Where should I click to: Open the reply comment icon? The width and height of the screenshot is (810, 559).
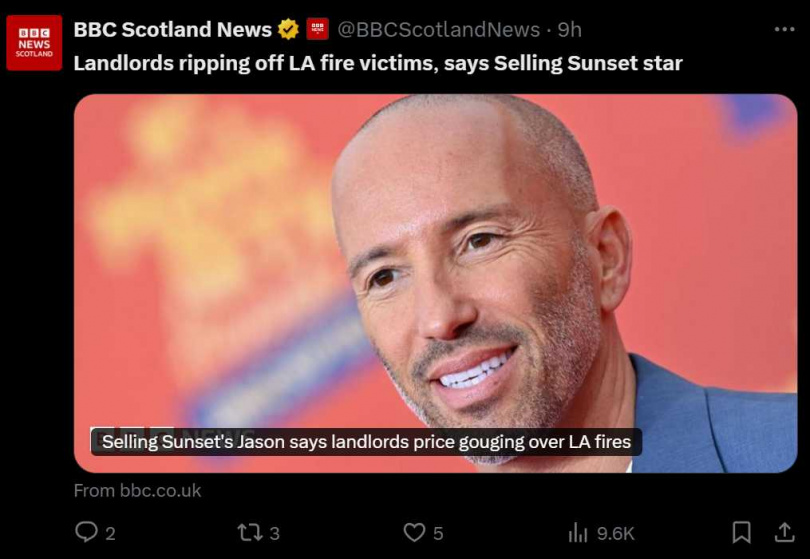click(x=86, y=532)
